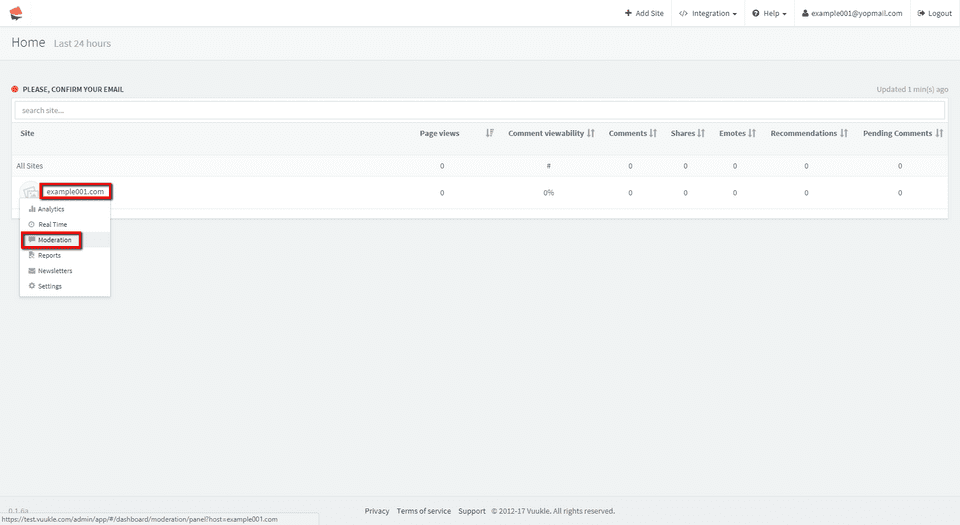Sort the Comments column using arrows
Viewport: 960px width, 525px height.
pos(653,133)
